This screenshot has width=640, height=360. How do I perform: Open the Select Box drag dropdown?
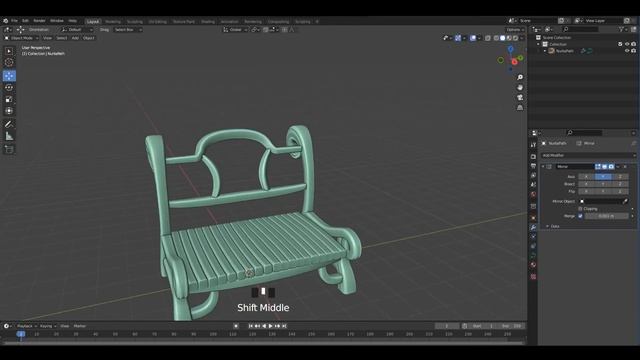point(128,30)
